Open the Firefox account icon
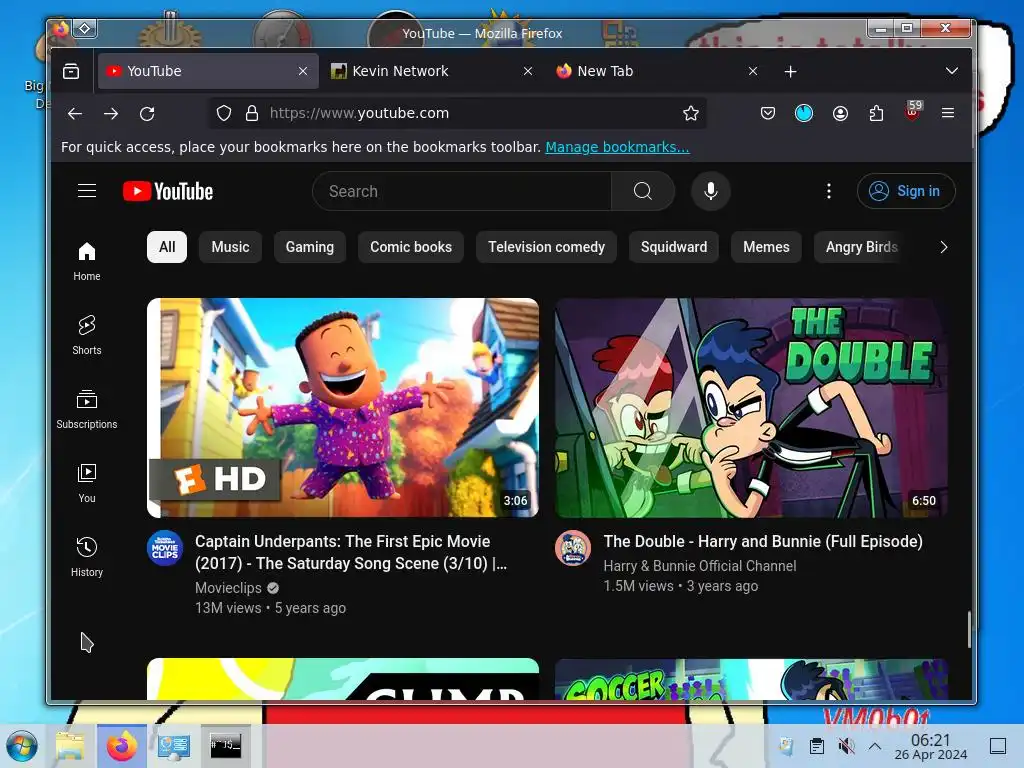The image size is (1024, 768). (840, 114)
